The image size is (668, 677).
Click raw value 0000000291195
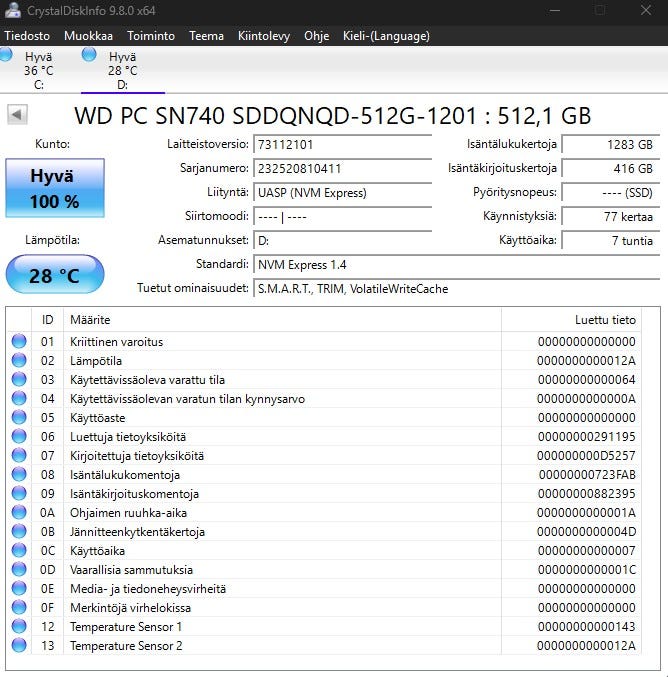586,437
